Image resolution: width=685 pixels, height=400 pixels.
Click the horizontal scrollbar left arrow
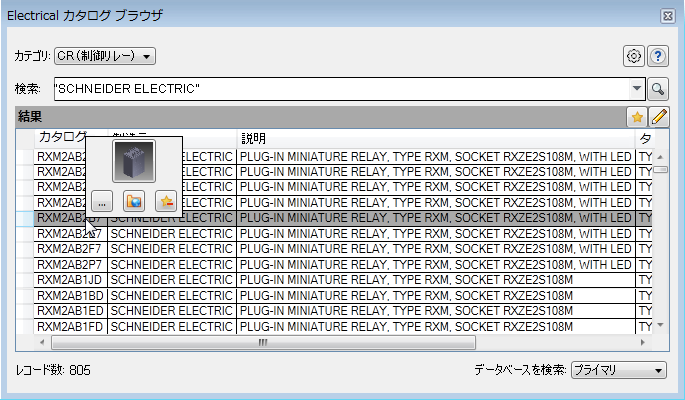[x=42, y=342]
